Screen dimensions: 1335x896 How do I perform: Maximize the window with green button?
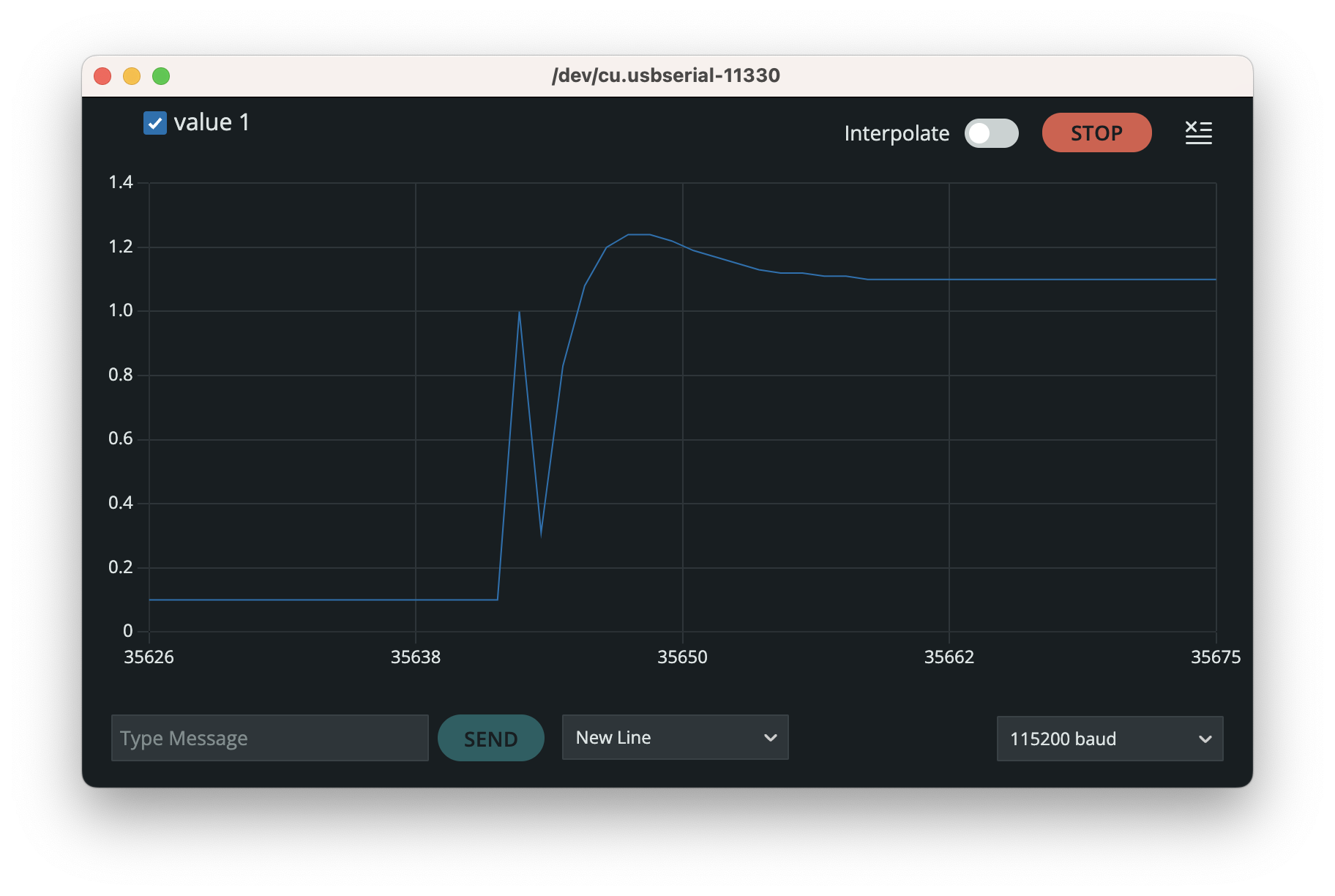coord(161,76)
